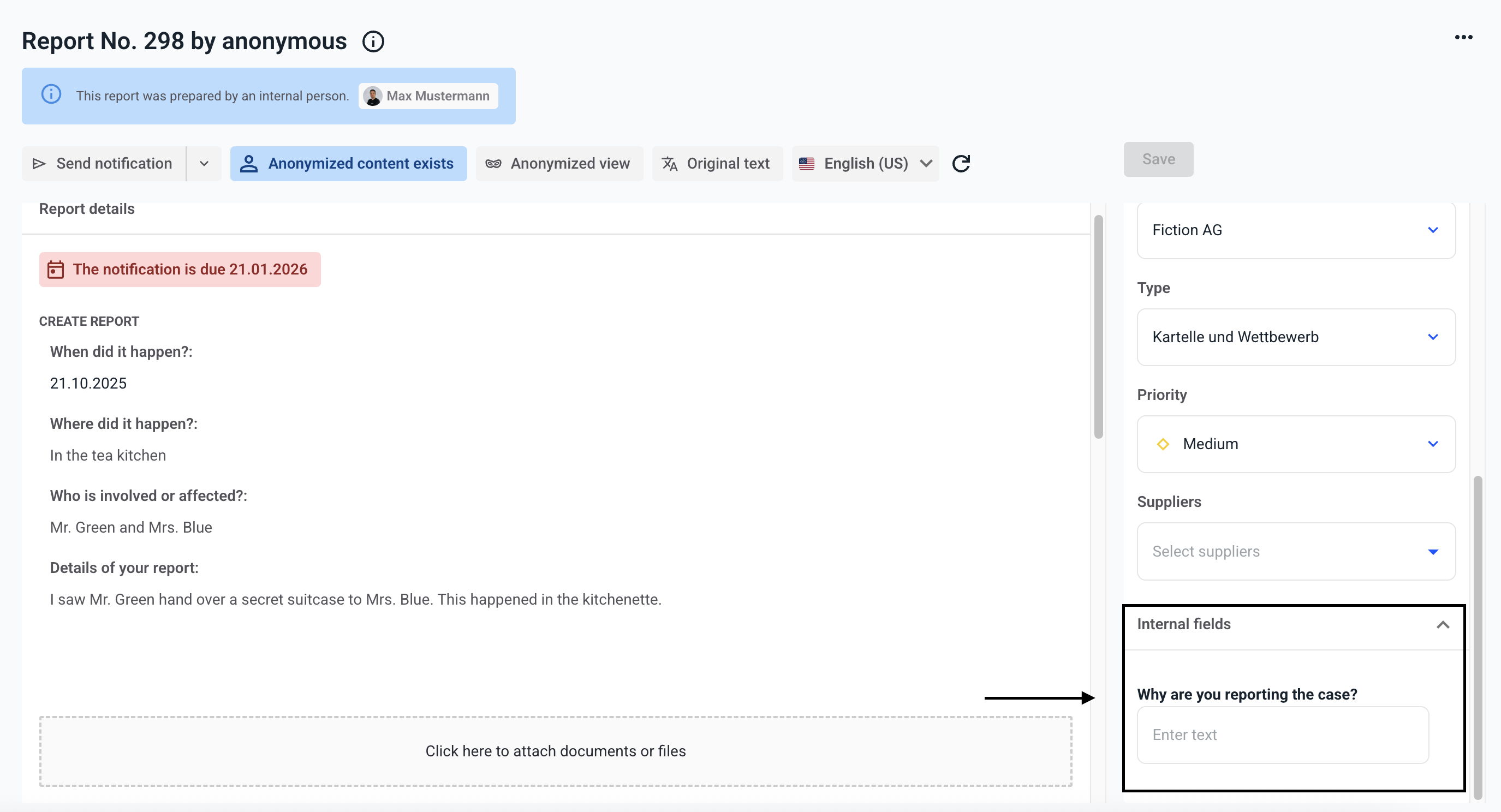The image size is (1501, 812).
Task: Click the report details vertical scrollbar
Action: [1098, 326]
